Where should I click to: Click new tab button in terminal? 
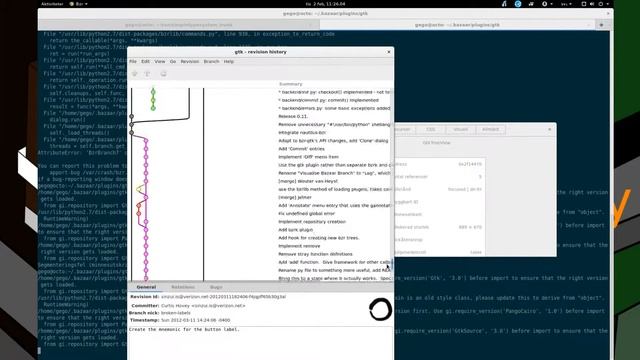pyautogui.click(x=601, y=25)
